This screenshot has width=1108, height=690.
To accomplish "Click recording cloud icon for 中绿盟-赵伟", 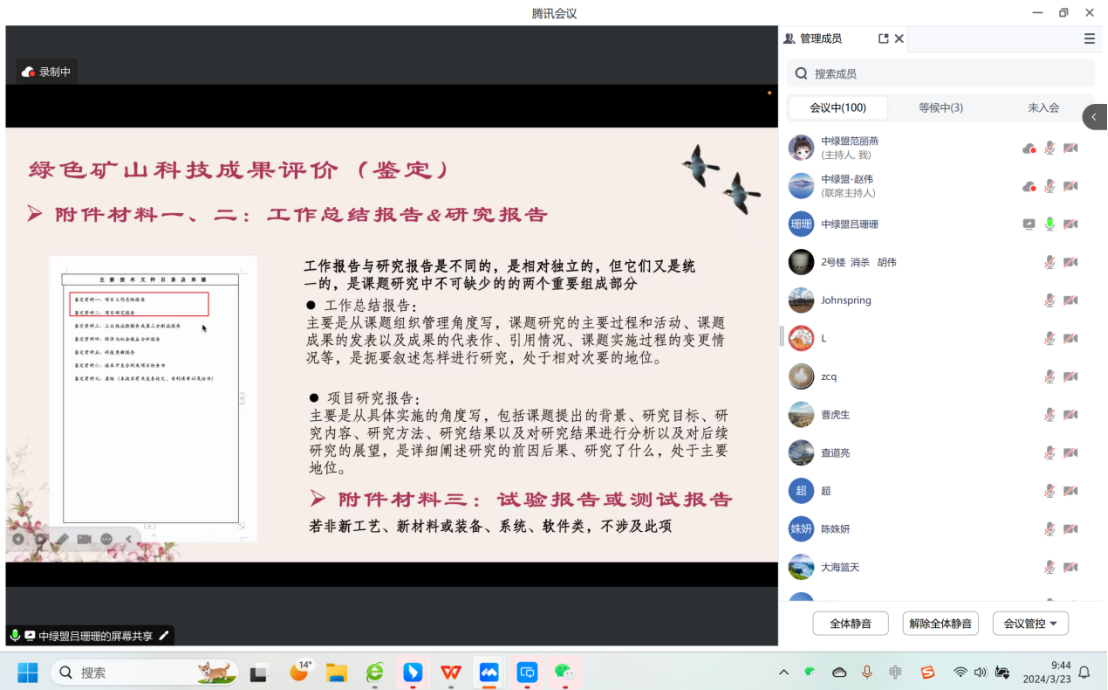I will coord(1029,187).
